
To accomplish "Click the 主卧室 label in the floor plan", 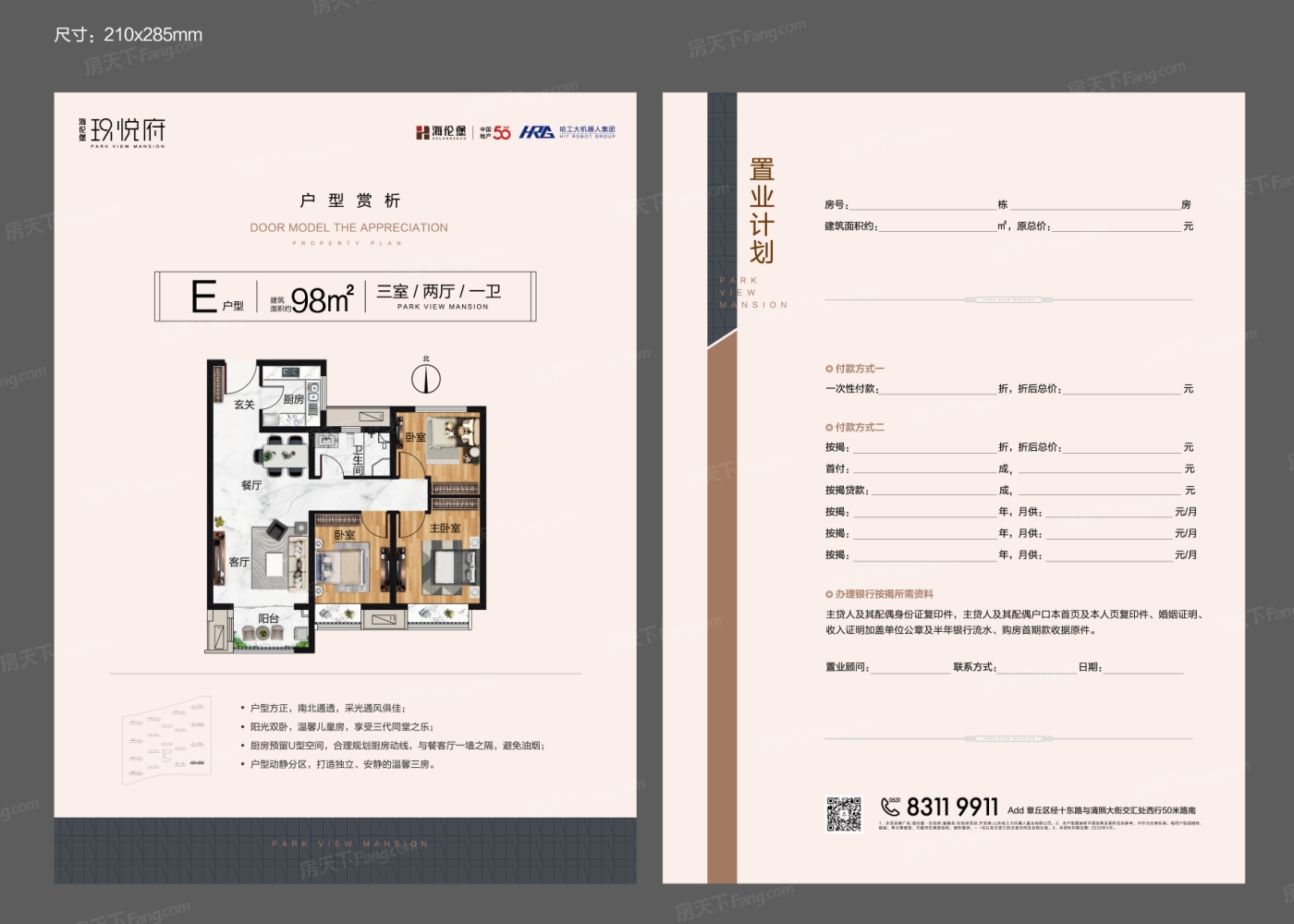I will point(445,529).
